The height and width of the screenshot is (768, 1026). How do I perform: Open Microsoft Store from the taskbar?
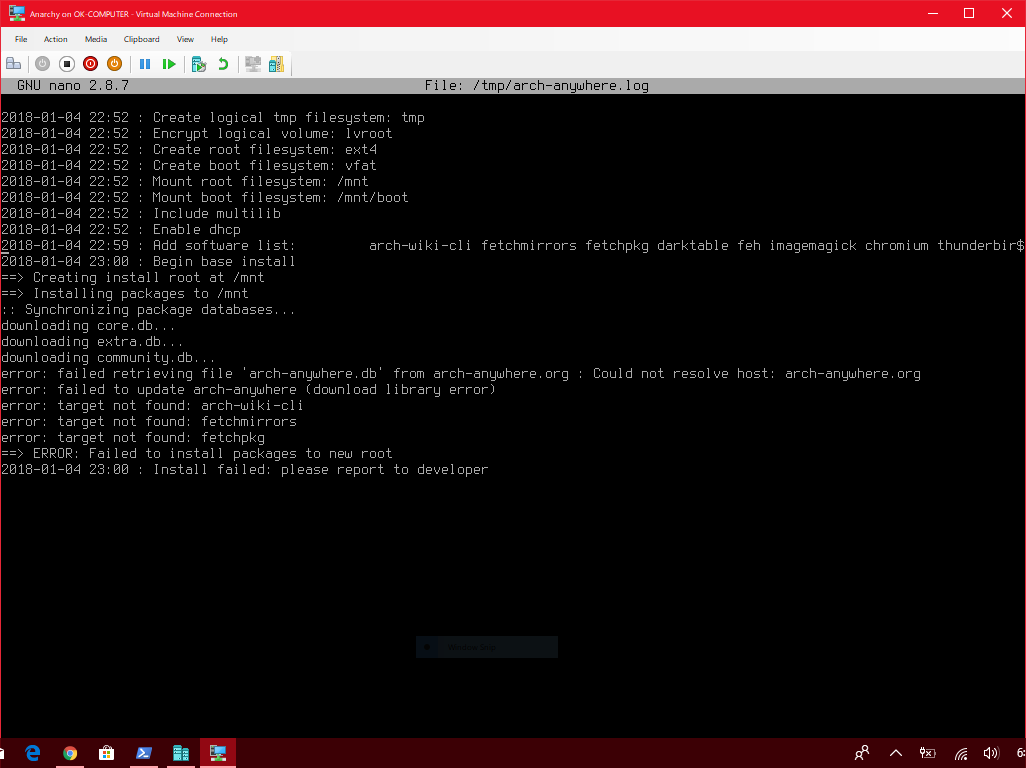[x=107, y=753]
